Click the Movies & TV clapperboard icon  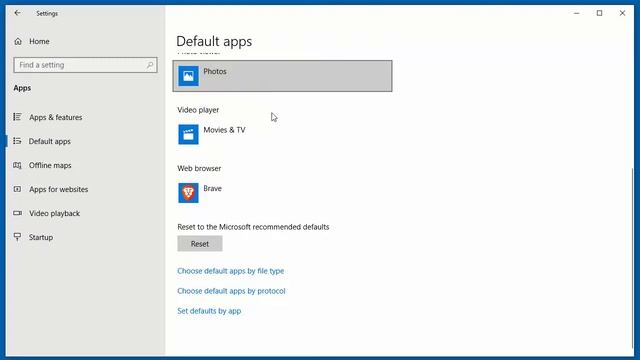point(188,134)
